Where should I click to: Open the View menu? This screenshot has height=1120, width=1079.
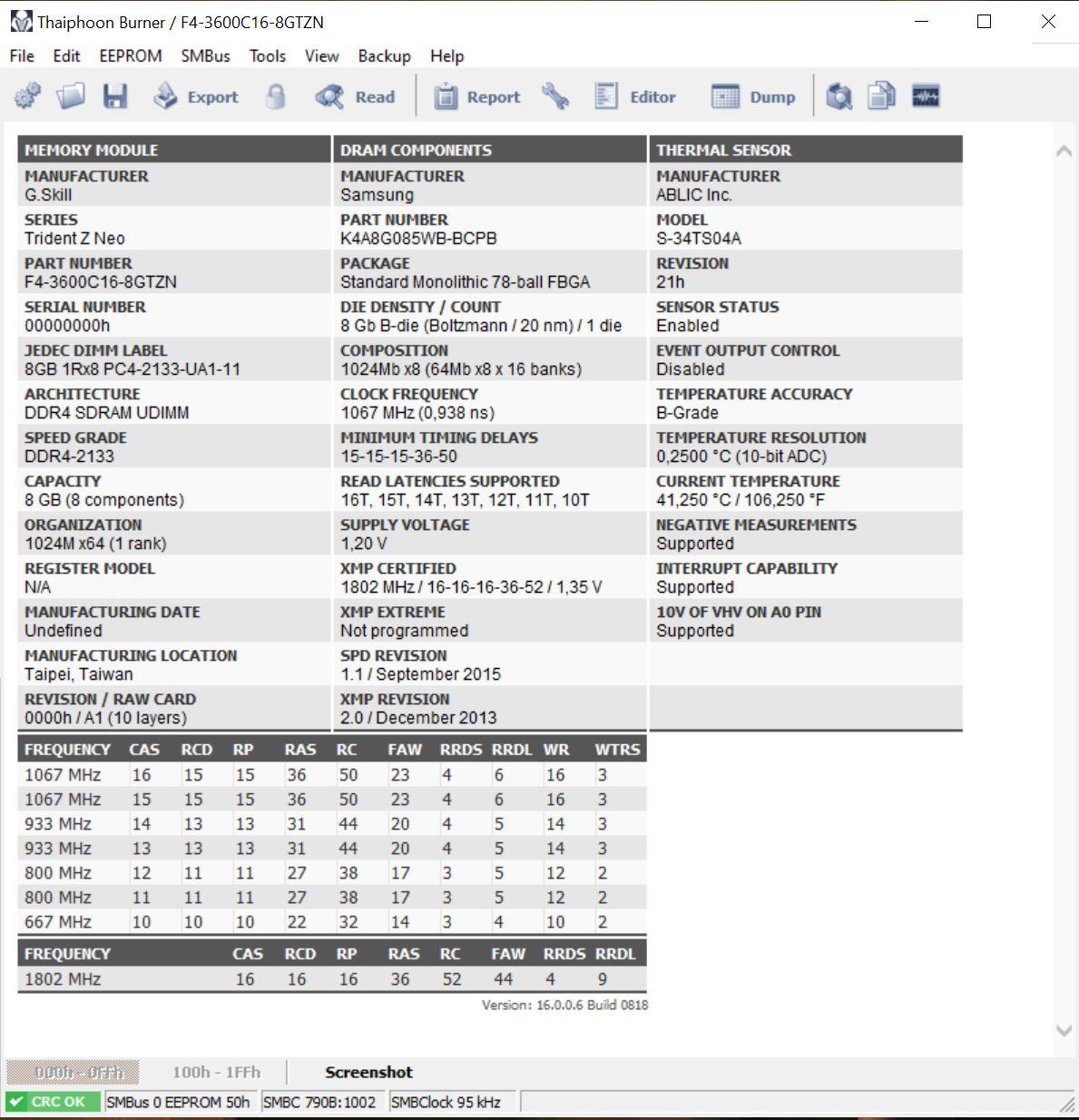[x=321, y=55]
